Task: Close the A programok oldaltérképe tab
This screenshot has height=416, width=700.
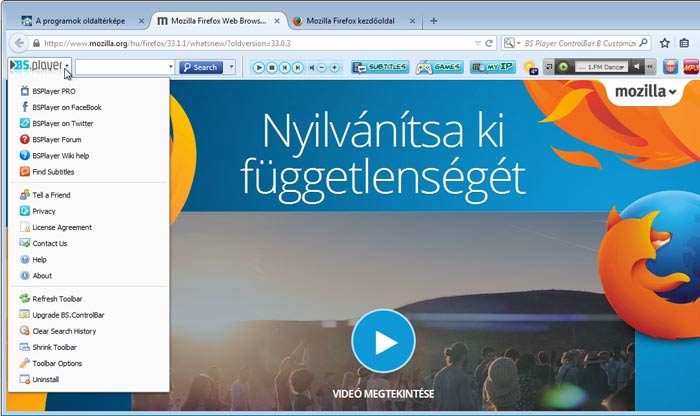Action: pyautogui.click(x=141, y=21)
